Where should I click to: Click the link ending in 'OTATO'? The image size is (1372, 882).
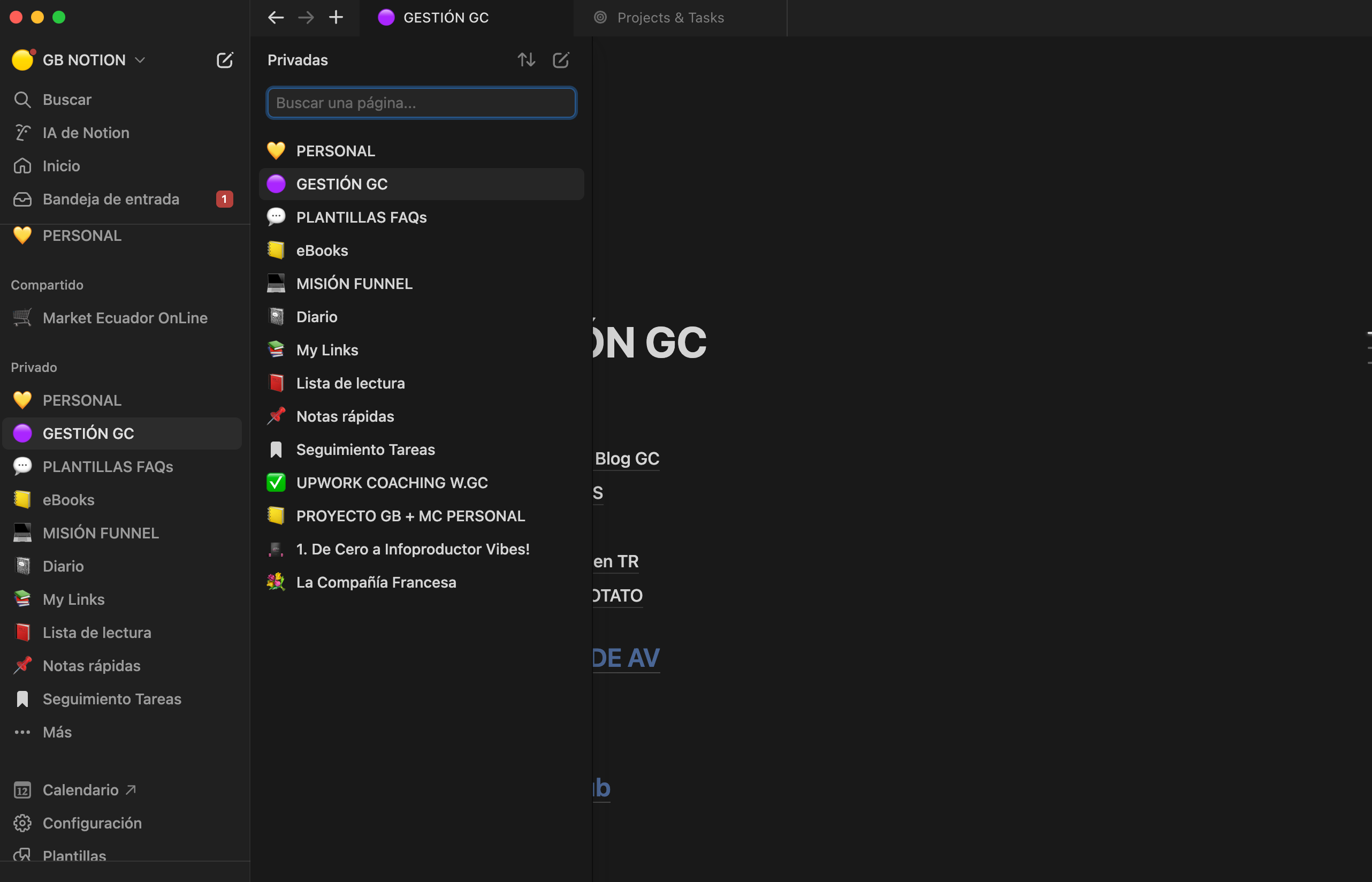click(x=618, y=596)
